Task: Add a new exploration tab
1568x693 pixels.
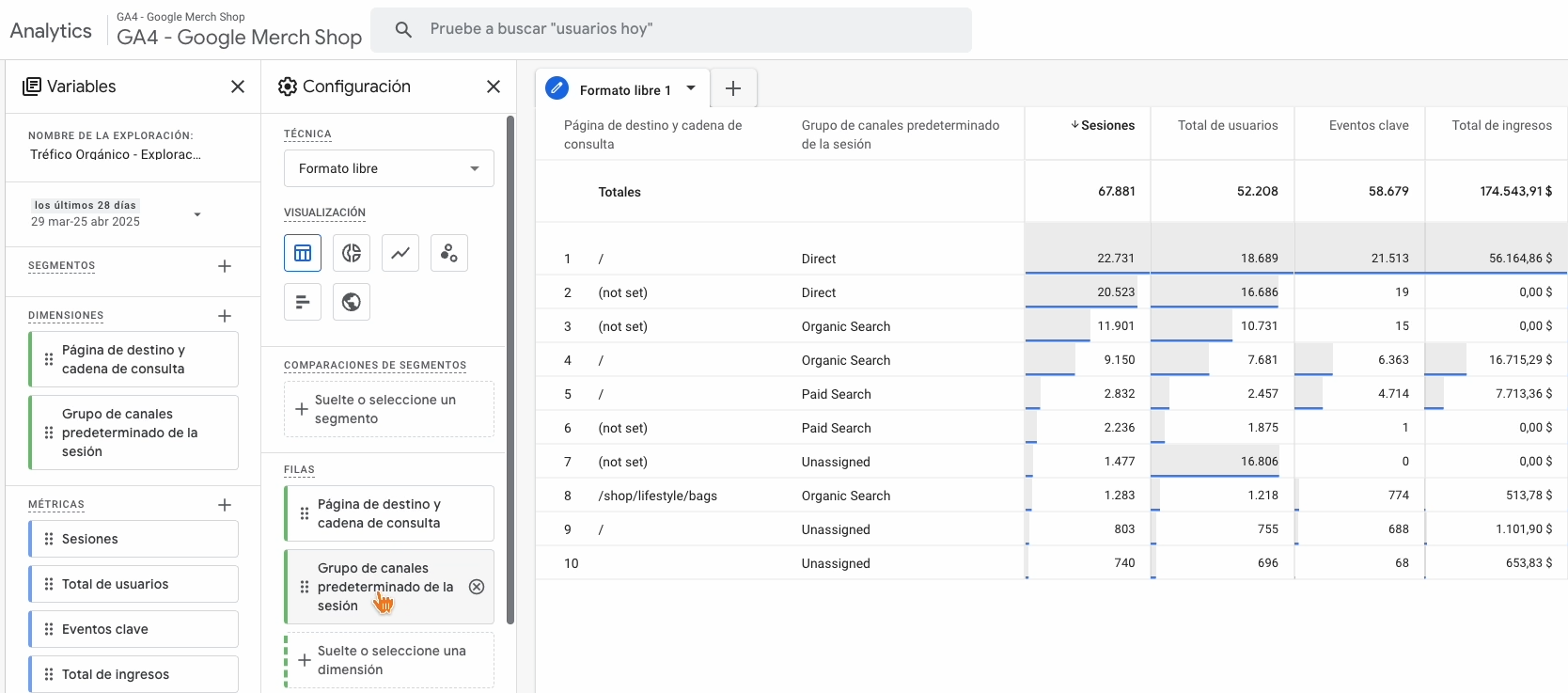Action: (733, 88)
